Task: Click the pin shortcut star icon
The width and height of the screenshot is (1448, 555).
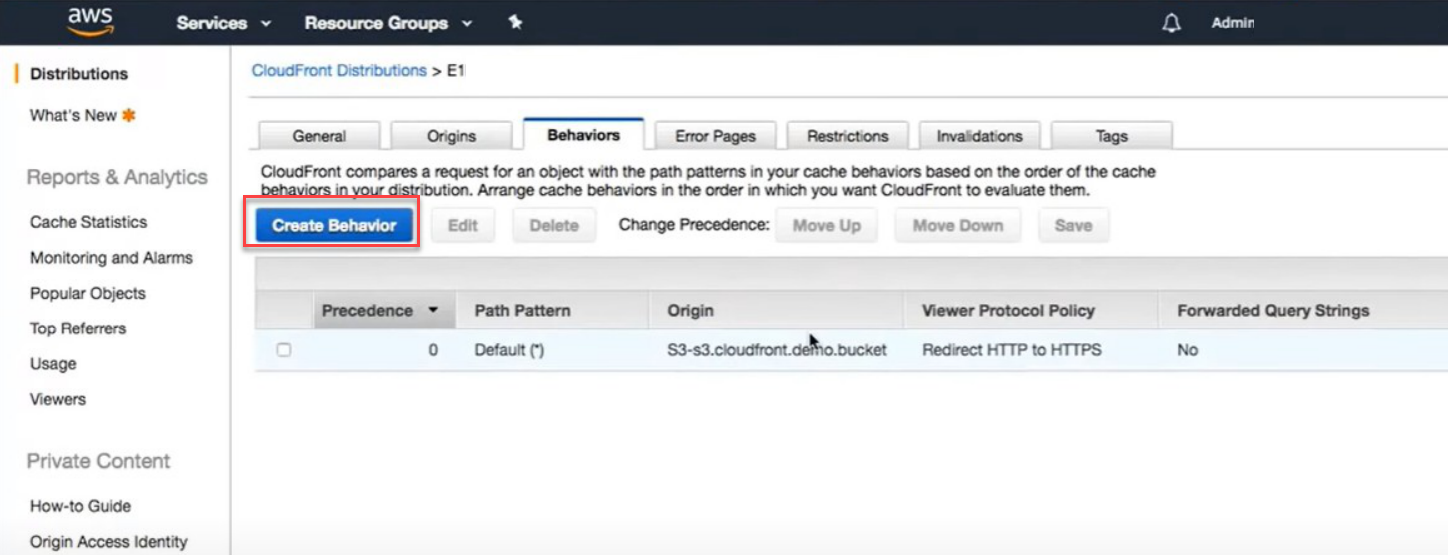Action: (515, 22)
